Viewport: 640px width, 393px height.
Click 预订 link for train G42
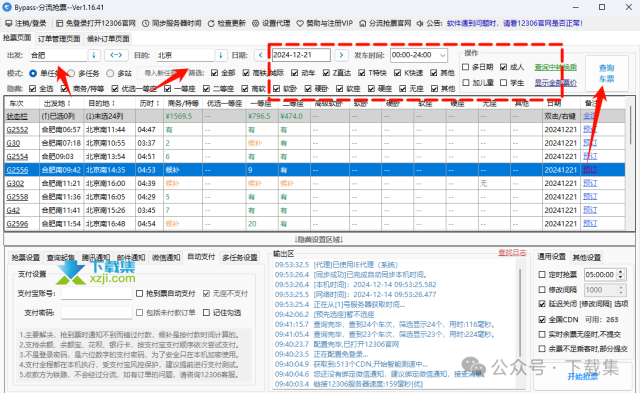pyautogui.click(x=590, y=210)
